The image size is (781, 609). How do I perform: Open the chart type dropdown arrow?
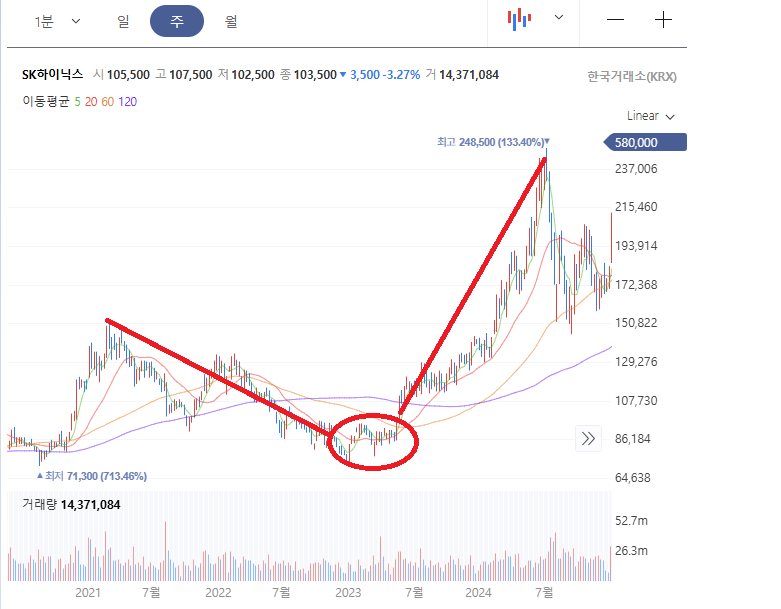coord(559,17)
